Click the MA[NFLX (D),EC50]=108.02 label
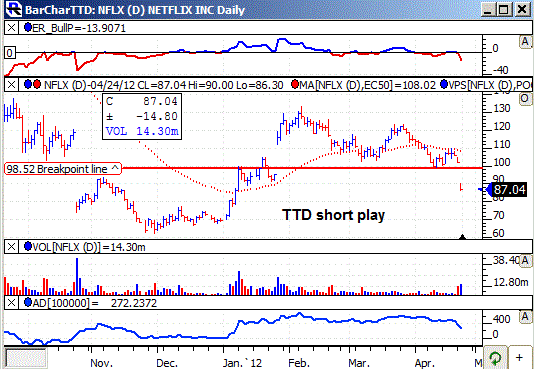The image size is (534, 369). [368, 84]
